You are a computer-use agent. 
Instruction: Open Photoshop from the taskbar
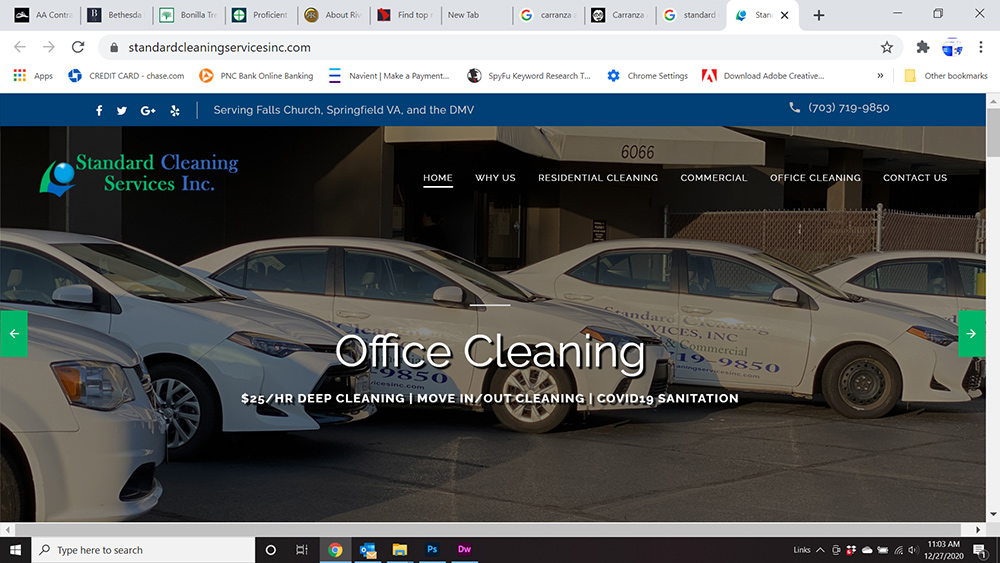pos(432,550)
